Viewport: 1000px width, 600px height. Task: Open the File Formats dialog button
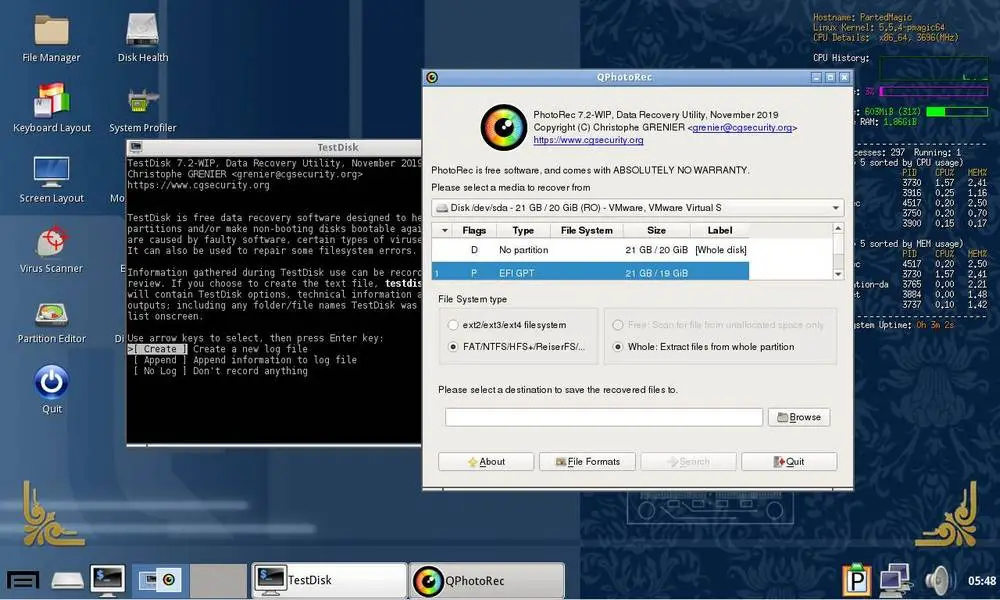pyautogui.click(x=587, y=462)
